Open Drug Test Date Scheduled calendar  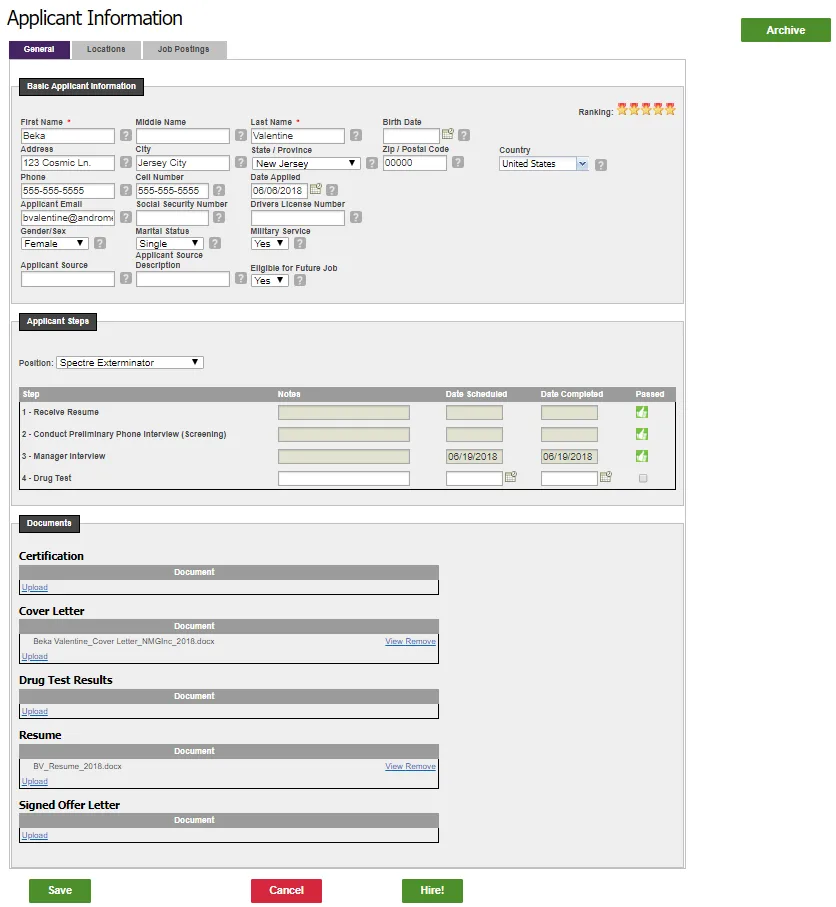510,477
